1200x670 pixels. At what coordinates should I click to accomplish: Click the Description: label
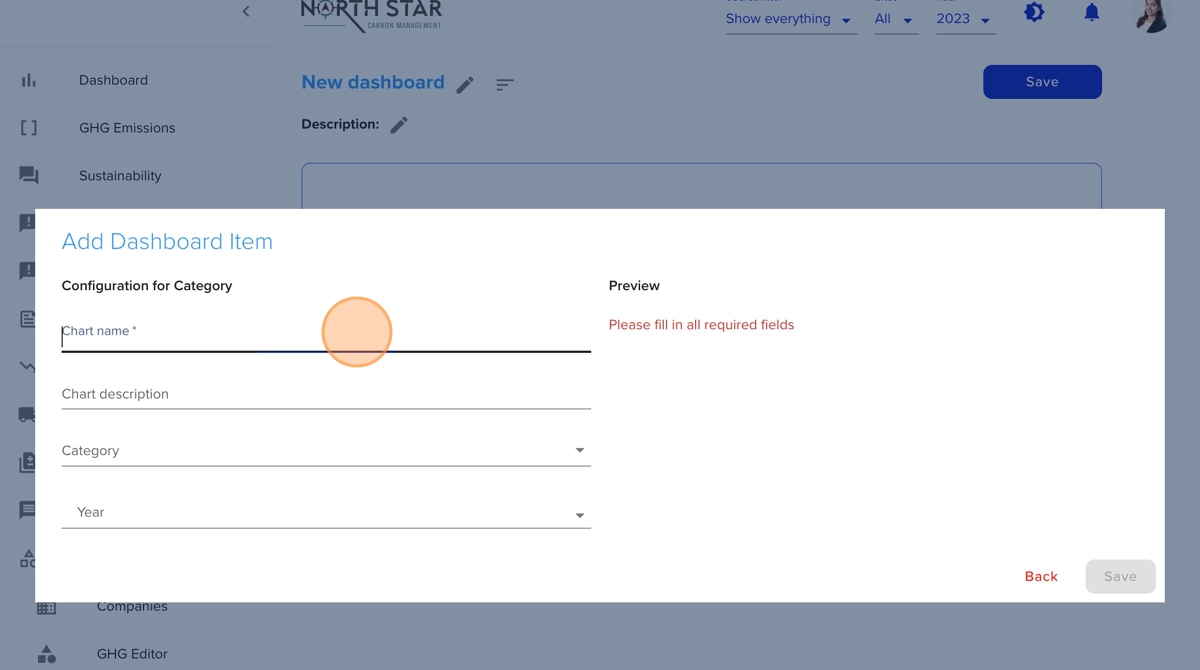[340, 125]
